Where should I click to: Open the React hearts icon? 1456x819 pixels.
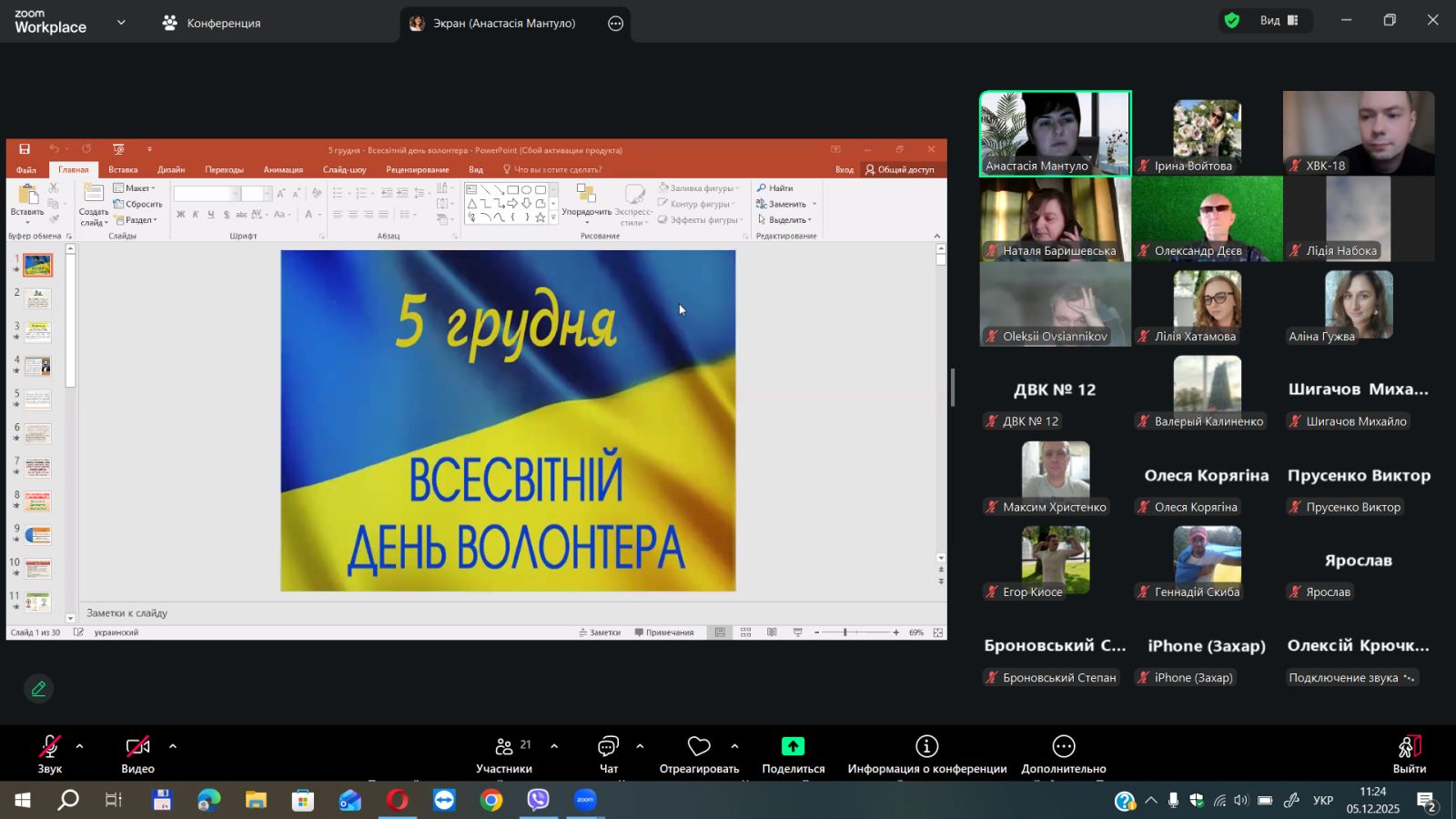tap(699, 747)
